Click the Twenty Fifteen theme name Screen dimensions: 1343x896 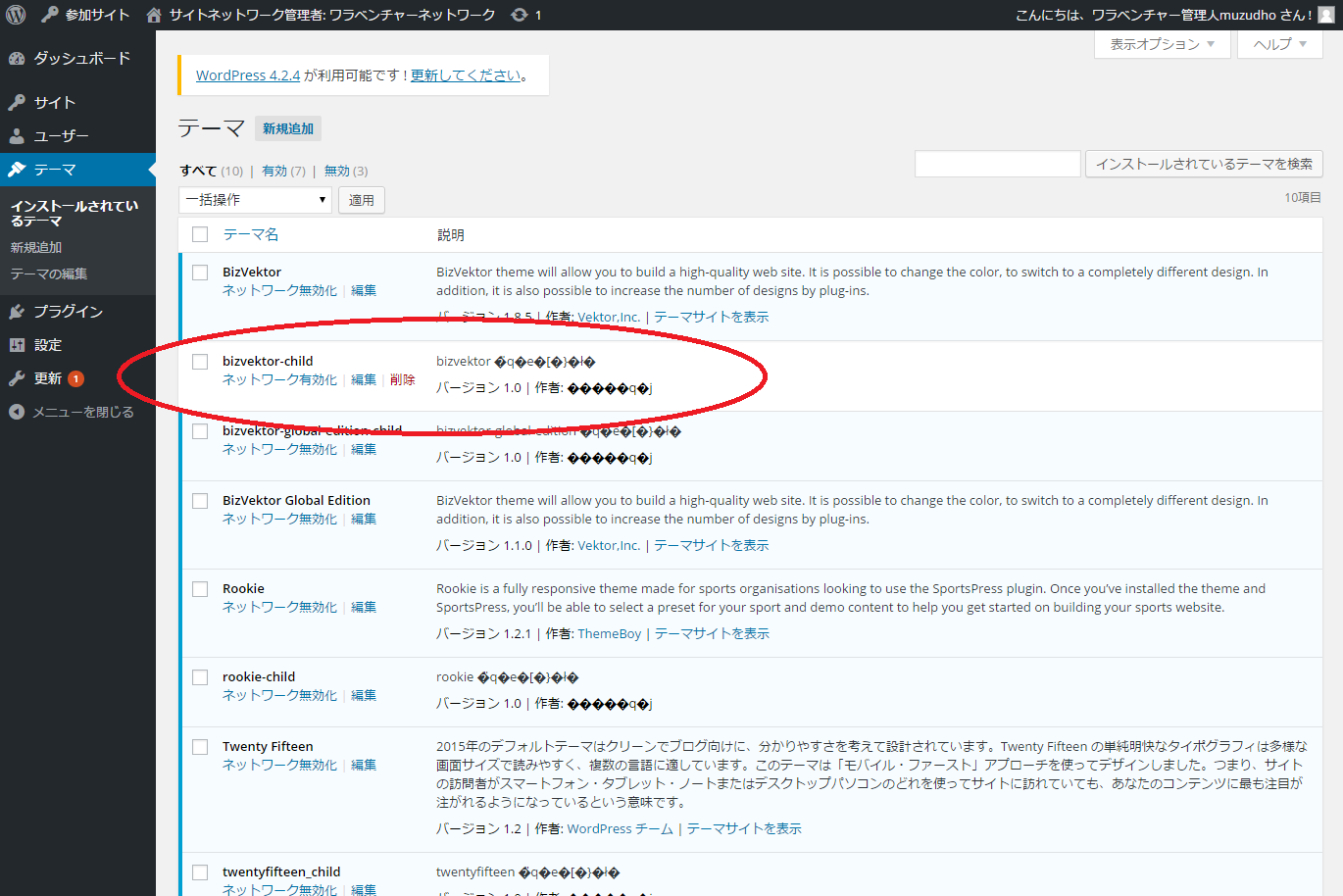tap(268, 747)
